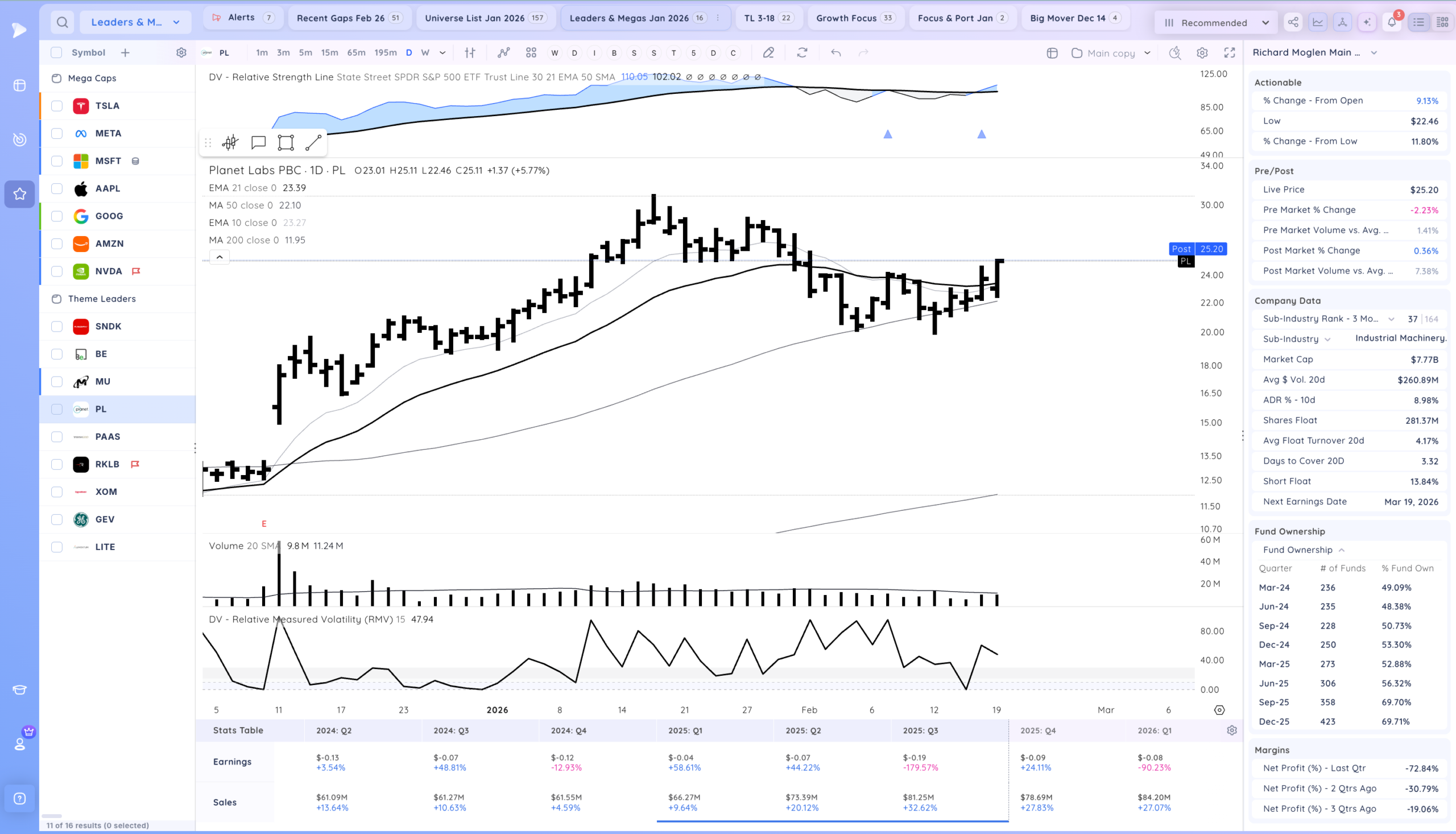
Task: Open the Universe List Jan 2026 tab
Action: pyautogui.click(x=486, y=18)
